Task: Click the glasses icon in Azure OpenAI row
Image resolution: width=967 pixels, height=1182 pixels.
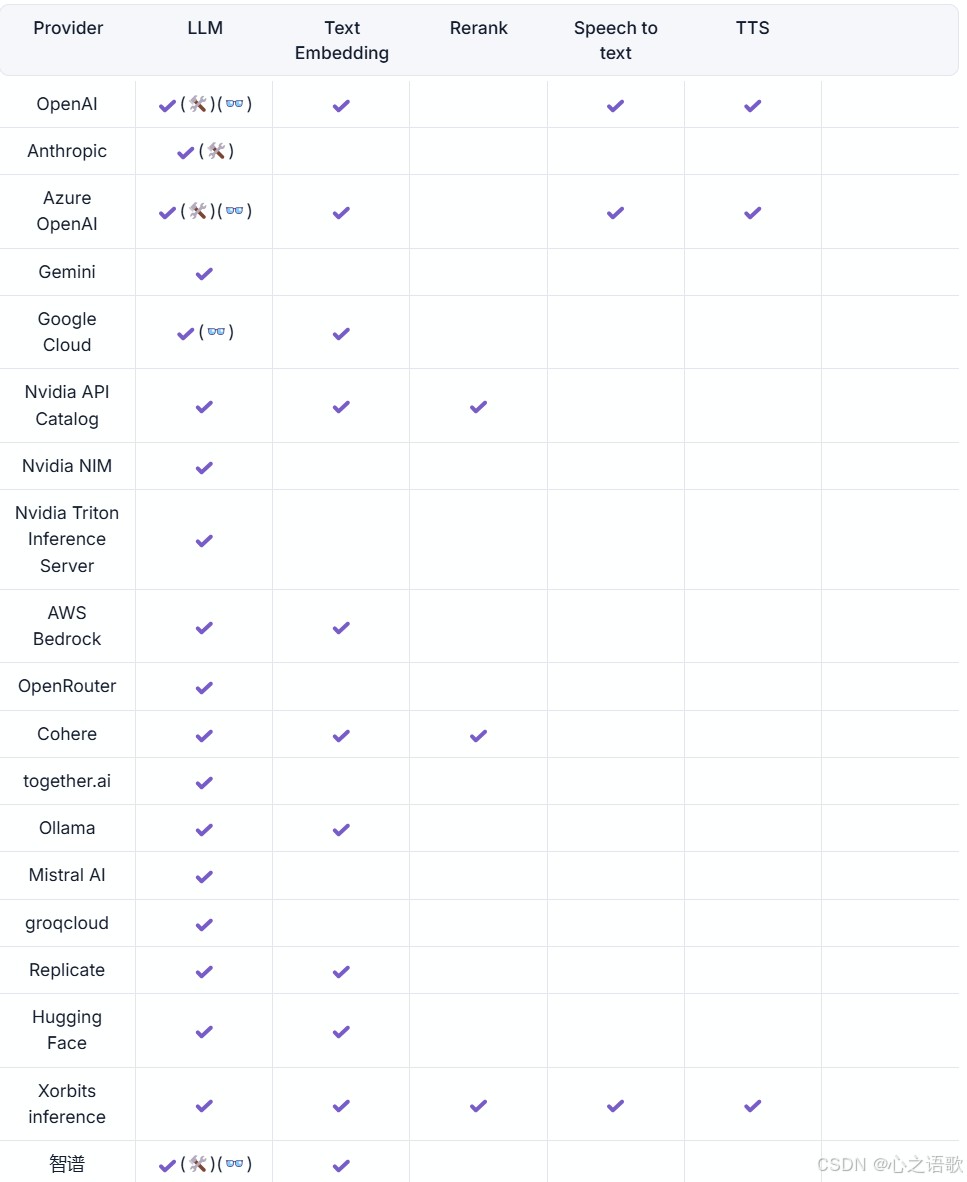Action: click(235, 211)
